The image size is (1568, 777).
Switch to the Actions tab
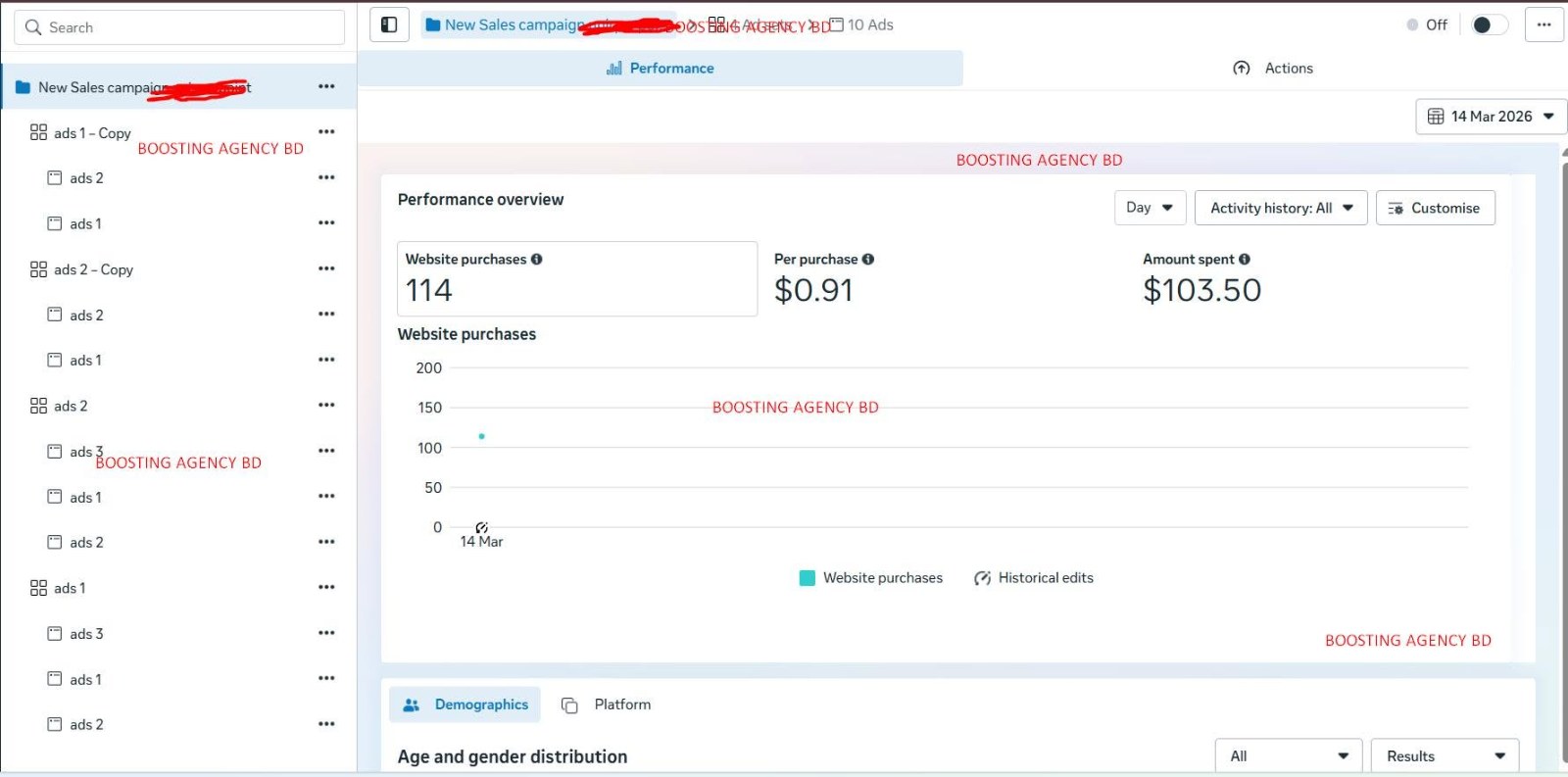tap(1272, 68)
